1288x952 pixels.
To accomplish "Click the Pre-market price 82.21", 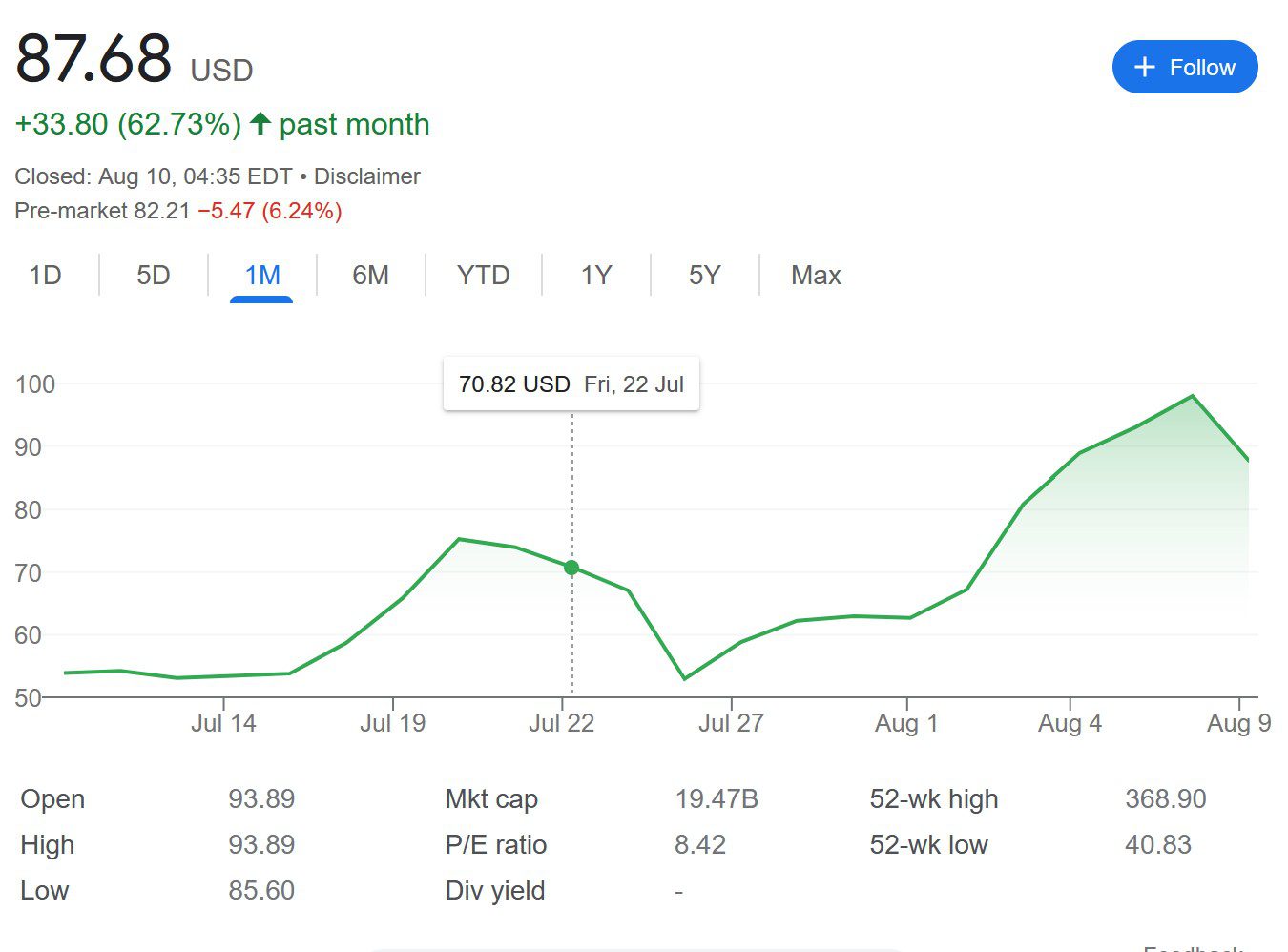I will (162, 211).
